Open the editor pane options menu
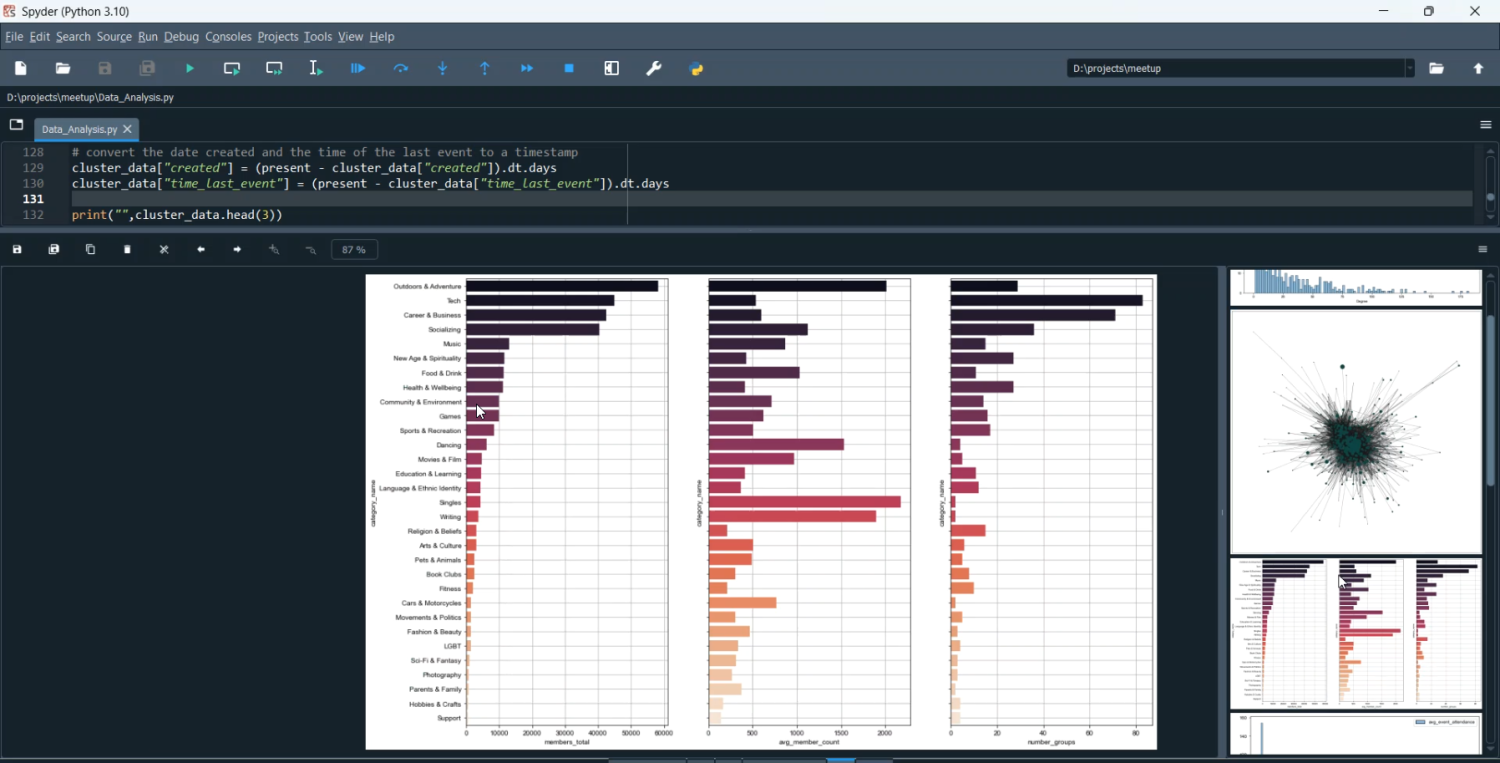 click(1485, 126)
